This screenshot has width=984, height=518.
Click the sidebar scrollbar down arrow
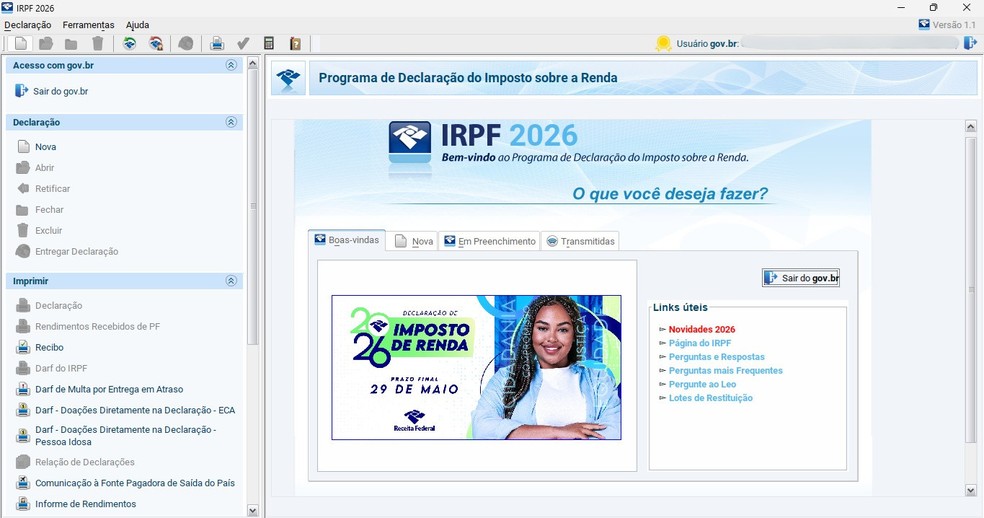pyautogui.click(x=252, y=511)
